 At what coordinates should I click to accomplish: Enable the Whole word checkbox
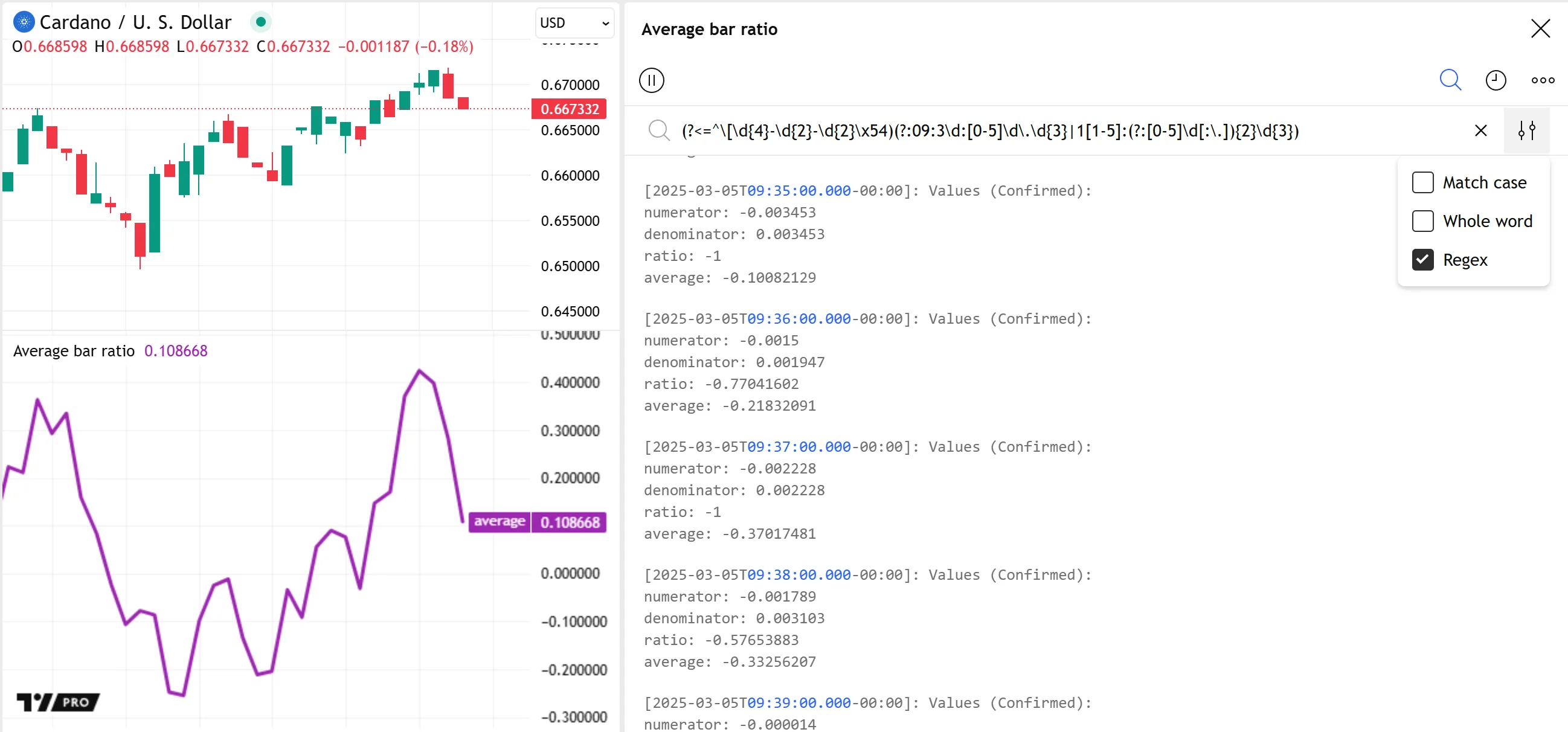pyautogui.click(x=1422, y=221)
